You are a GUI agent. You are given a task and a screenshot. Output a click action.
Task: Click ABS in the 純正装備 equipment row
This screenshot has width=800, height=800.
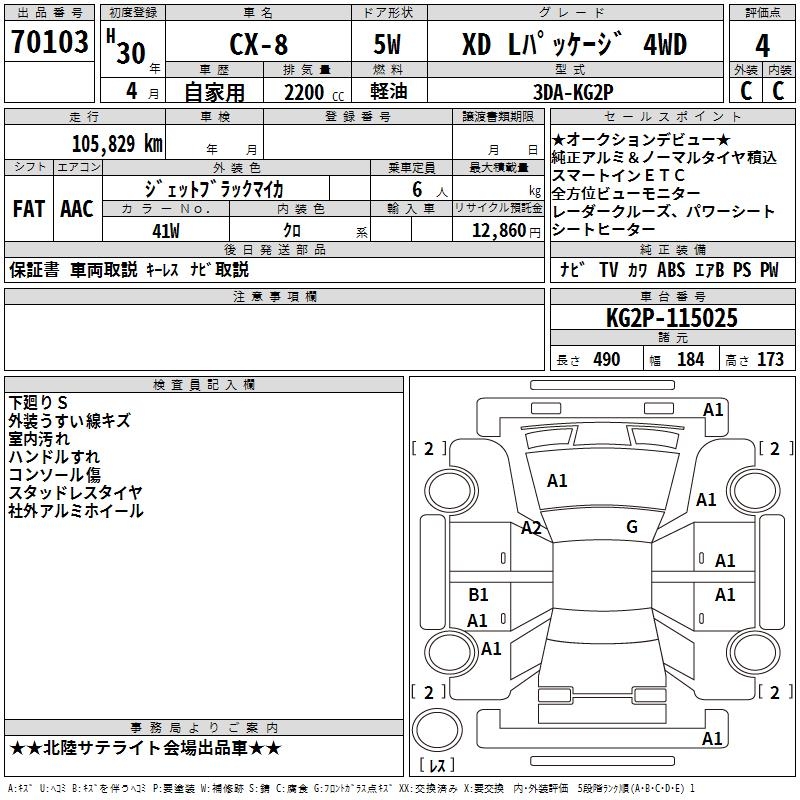(671, 269)
